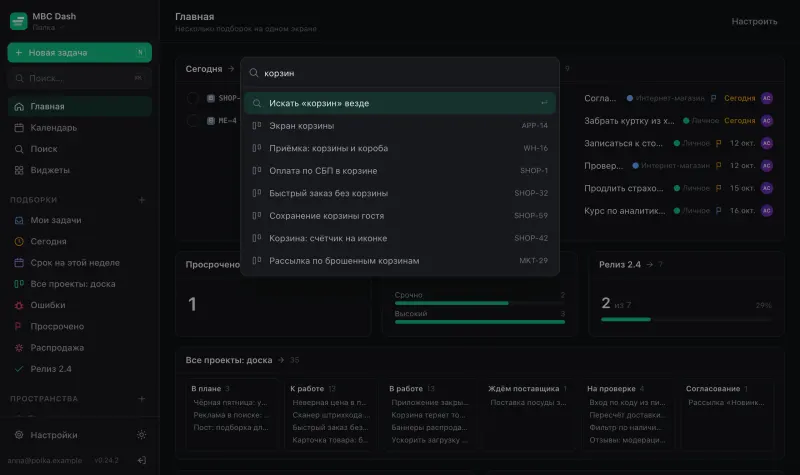800x475 pixels.
Task: Click the Высокий priority progress bar
Action: click(x=480, y=322)
